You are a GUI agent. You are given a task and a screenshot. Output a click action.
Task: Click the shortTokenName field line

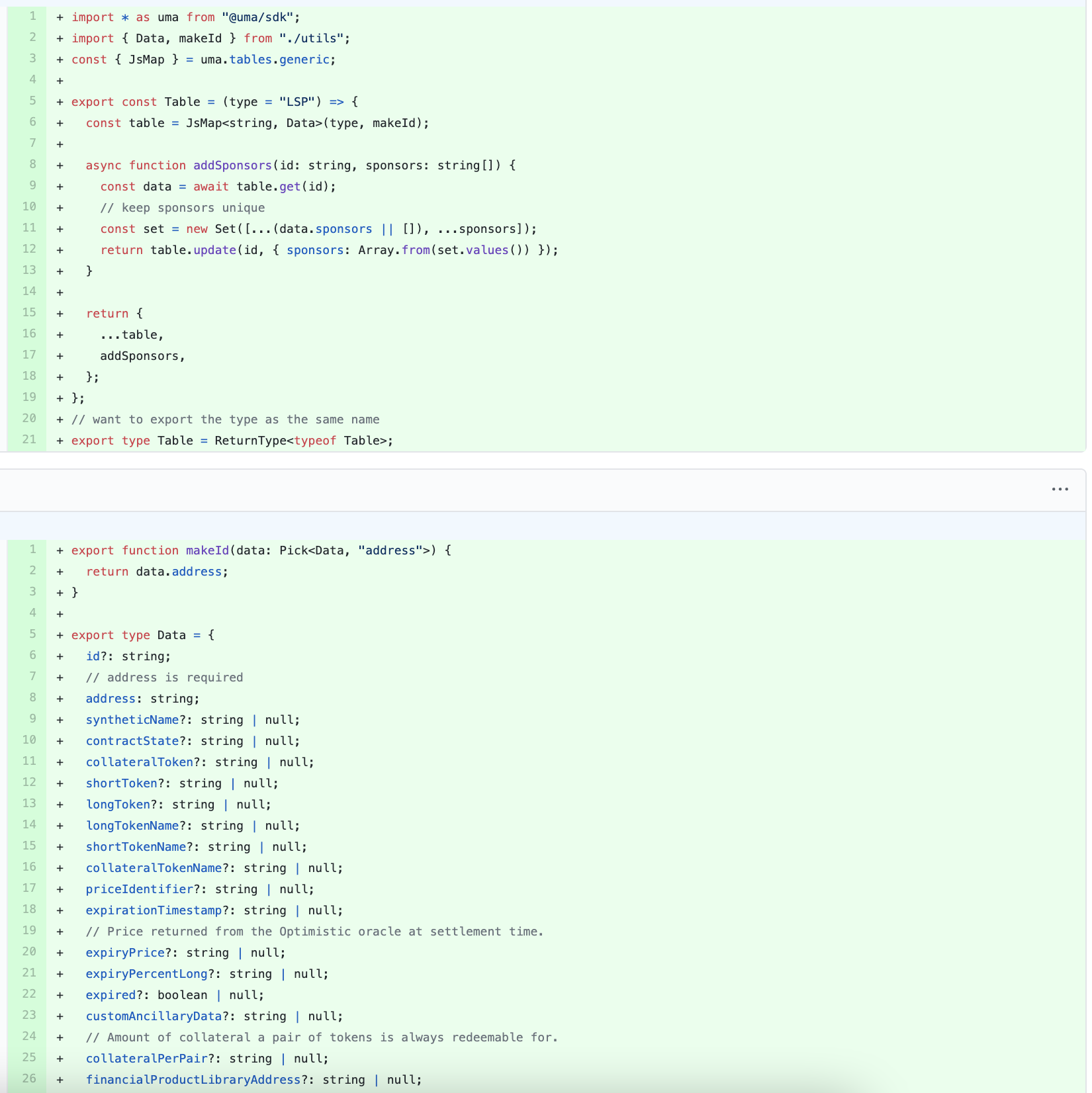pos(197,847)
